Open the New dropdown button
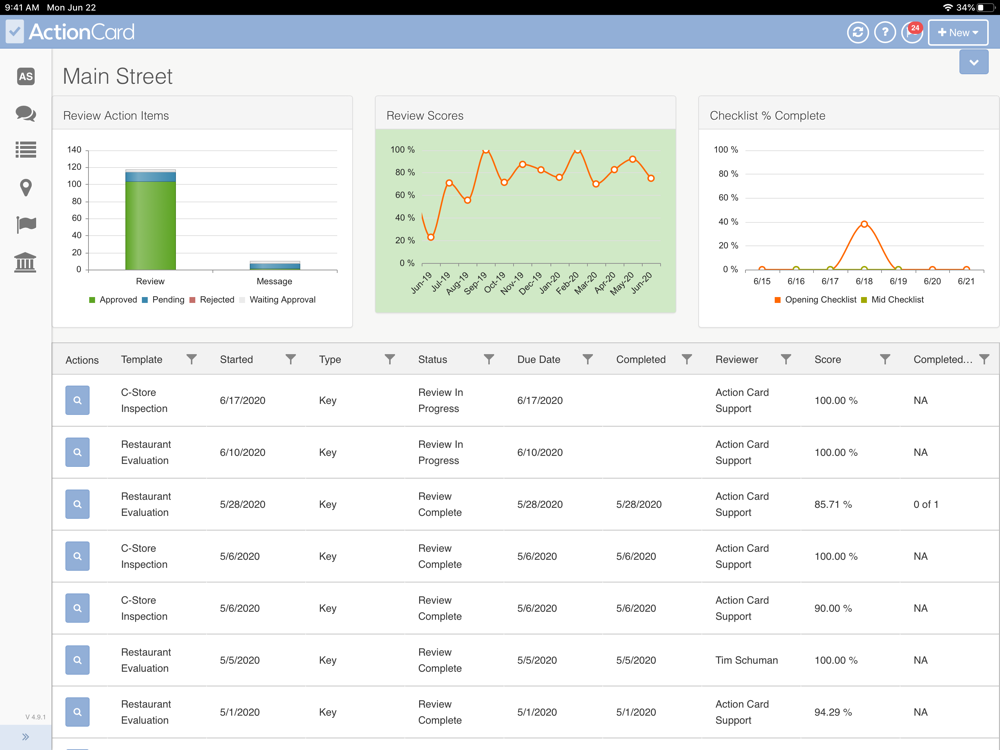Image resolution: width=1000 pixels, height=750 pixels. pos(958,32)
